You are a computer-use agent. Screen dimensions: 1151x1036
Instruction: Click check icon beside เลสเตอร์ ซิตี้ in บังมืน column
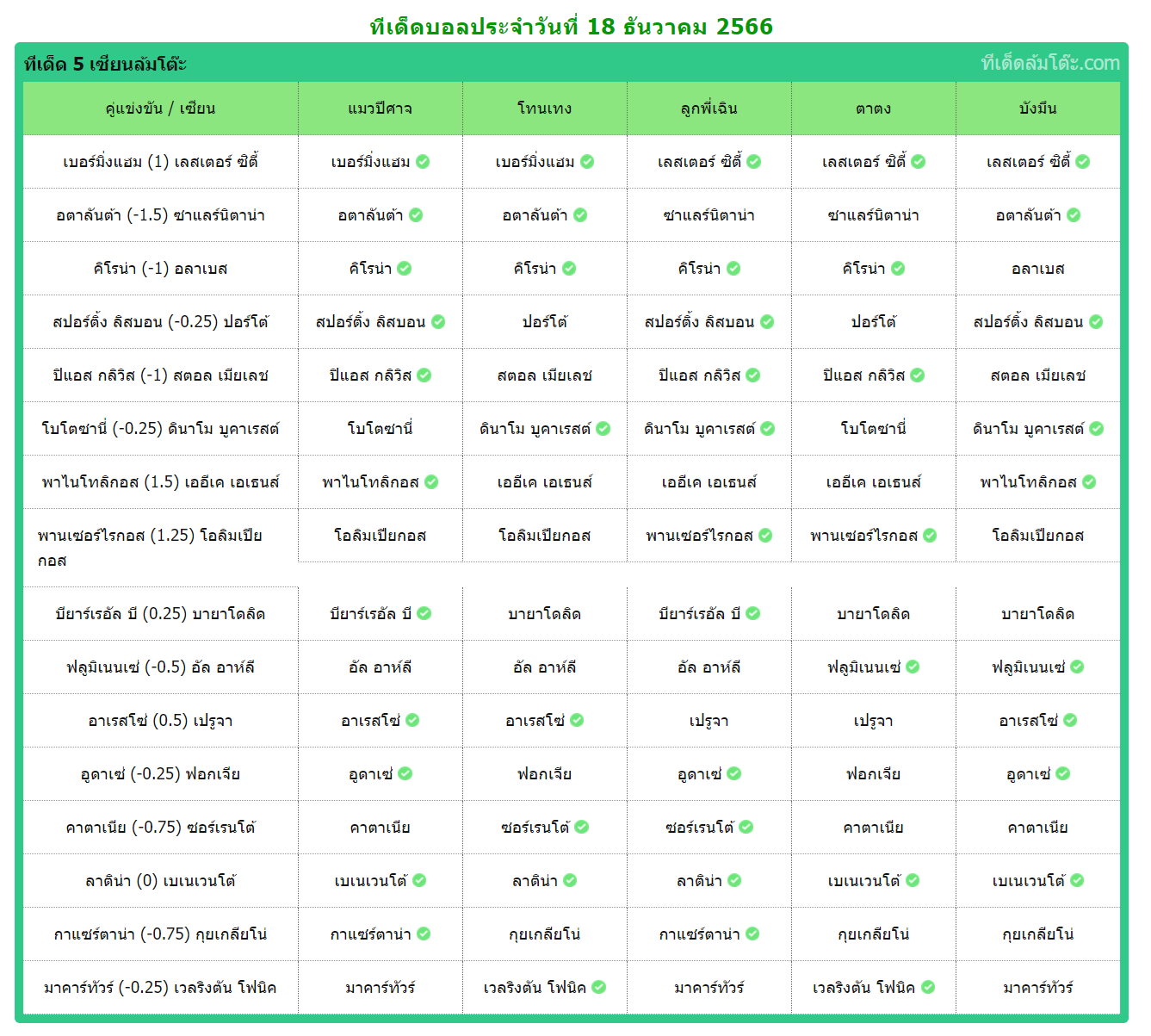point(1083,162)
